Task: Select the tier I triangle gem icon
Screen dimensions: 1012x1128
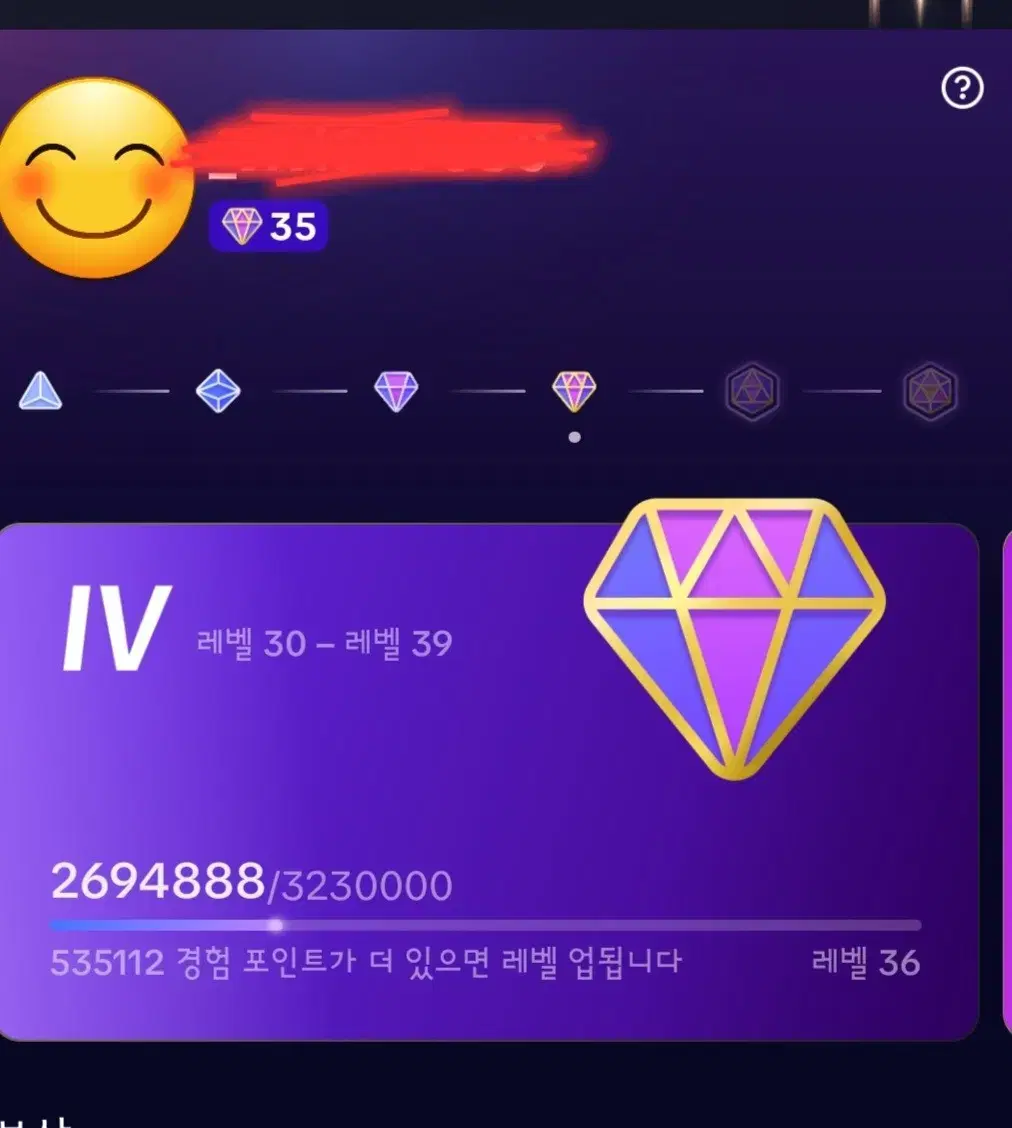Action: pyautogui.click(x=40, y=391)
